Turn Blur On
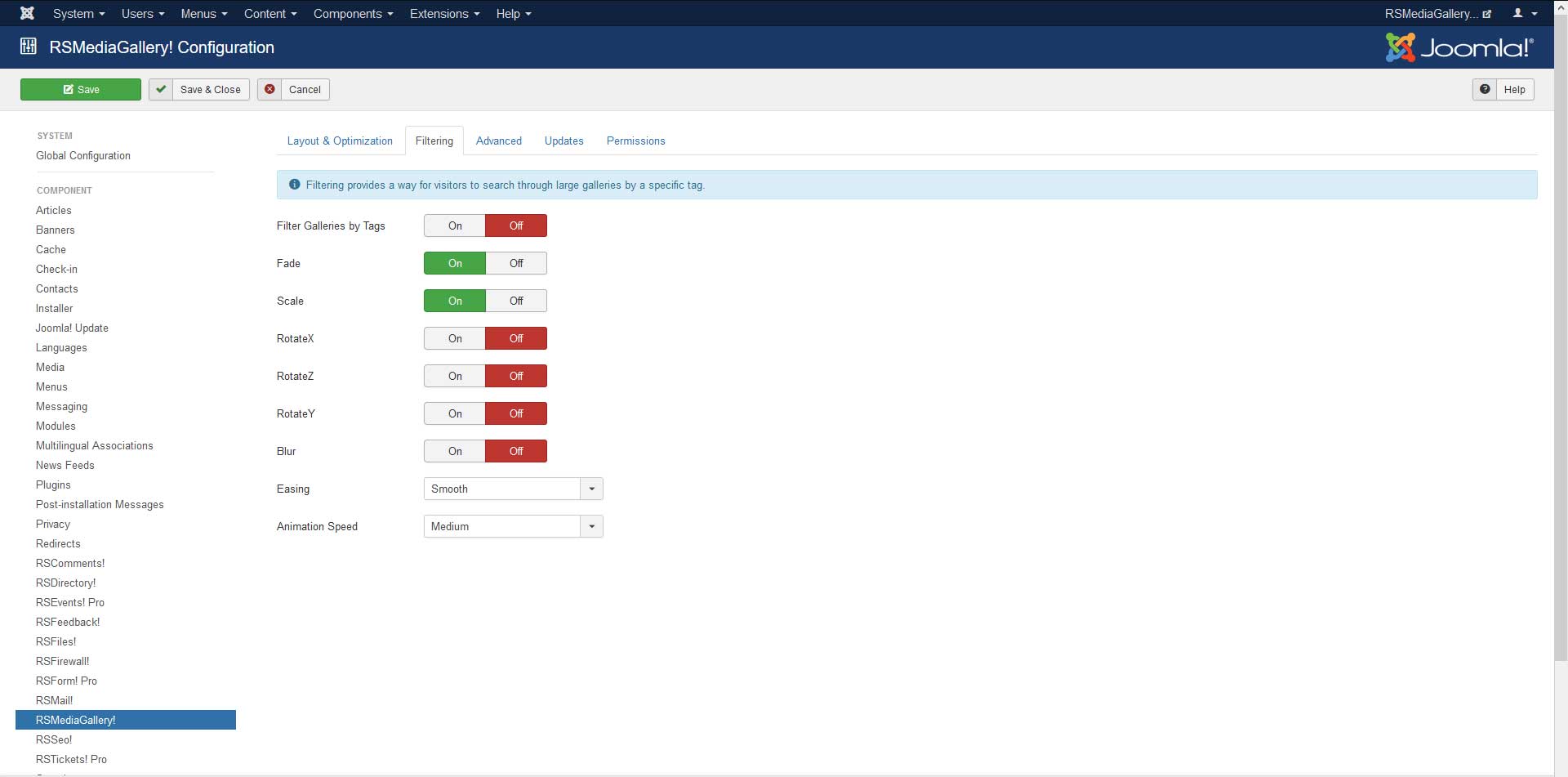Image resolution: width=1568 pixels, height=777 pixels. pos(455,451)
